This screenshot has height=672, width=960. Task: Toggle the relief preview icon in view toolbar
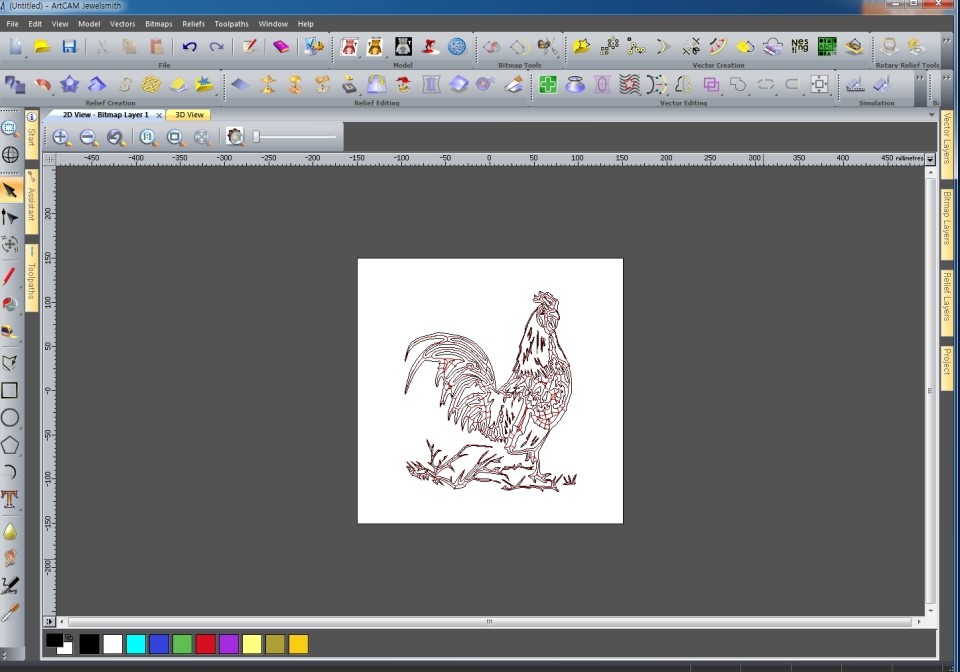coord(235,136)
